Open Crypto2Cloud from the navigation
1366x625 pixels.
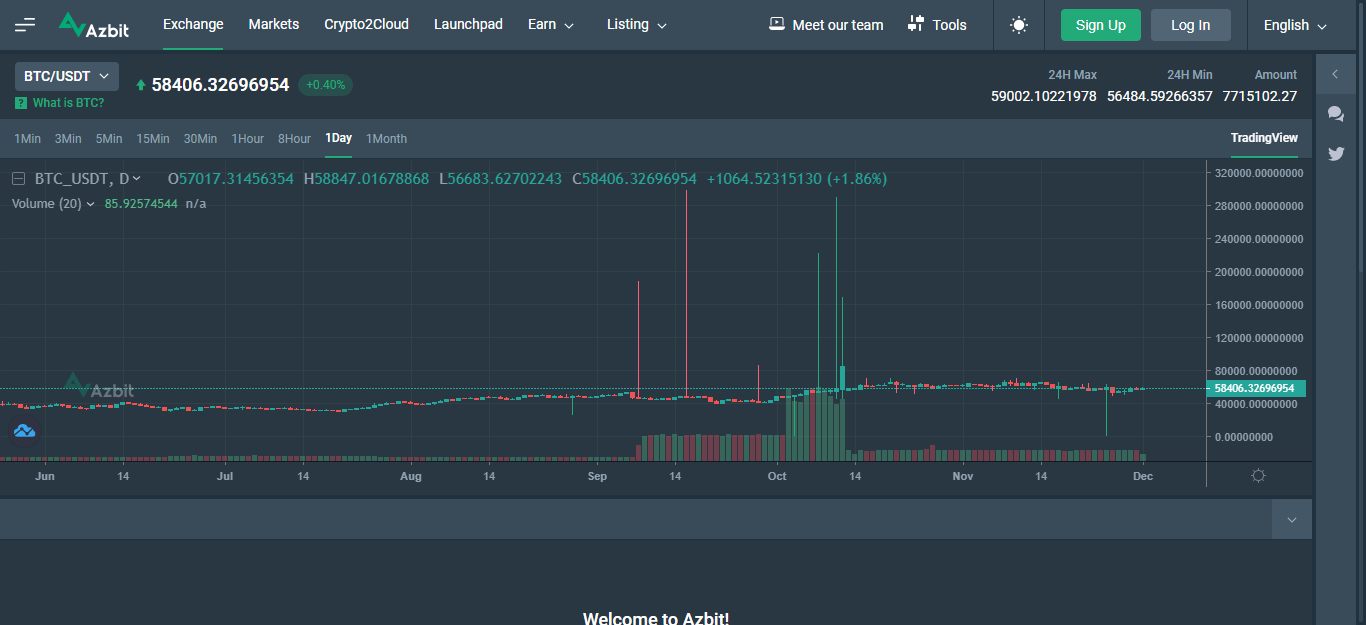[367, 24]
